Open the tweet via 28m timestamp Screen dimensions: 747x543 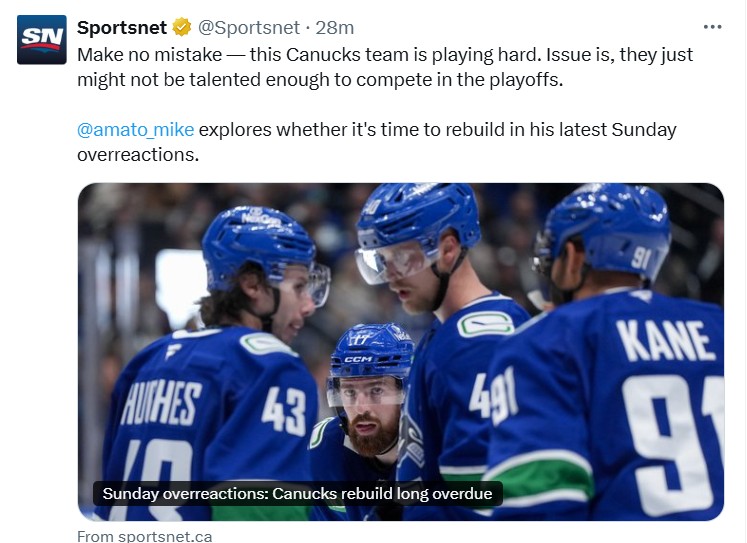point(335,27)
